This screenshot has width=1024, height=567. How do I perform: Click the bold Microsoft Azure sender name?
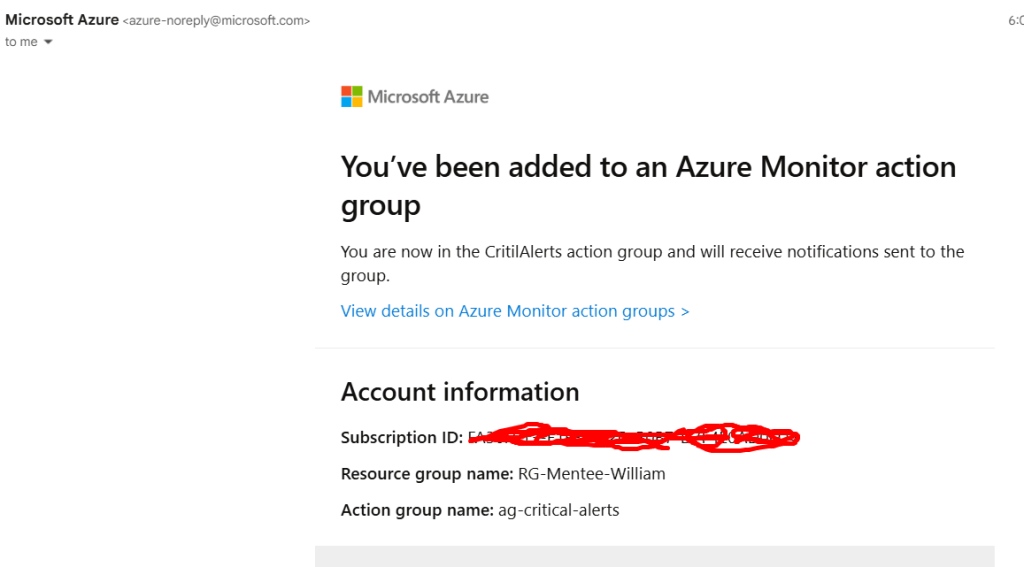pyautogui.click(x=62, y=20)
